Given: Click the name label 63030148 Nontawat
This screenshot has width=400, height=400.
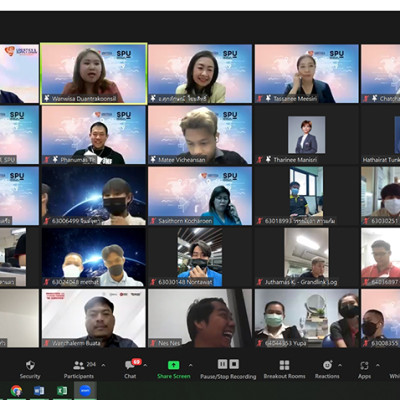Looking at the screenshot, I should (185, 282).
